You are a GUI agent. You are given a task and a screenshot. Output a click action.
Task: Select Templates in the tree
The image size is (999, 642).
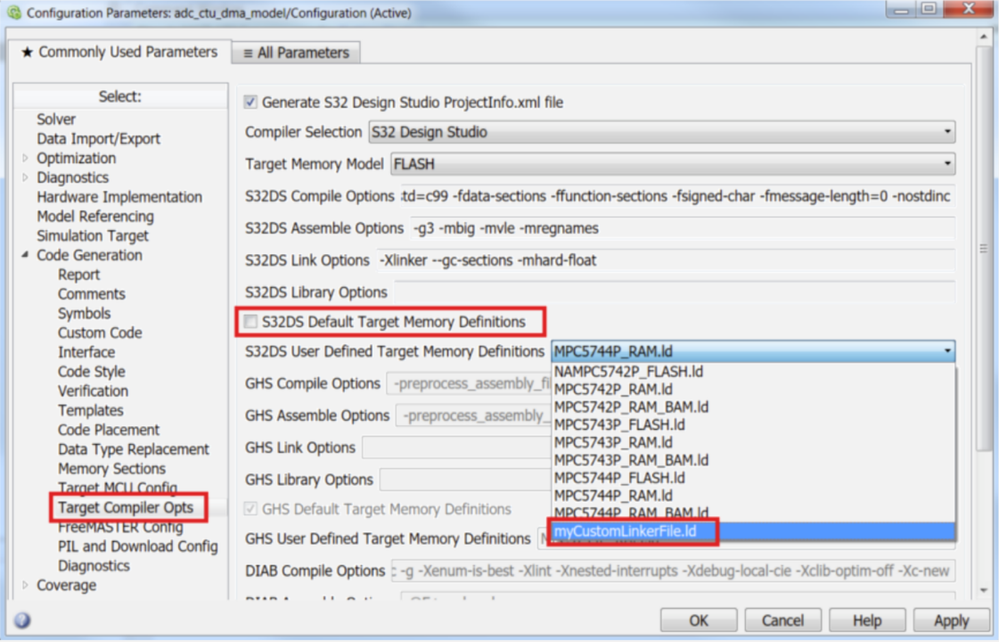[x=90, y=410]
